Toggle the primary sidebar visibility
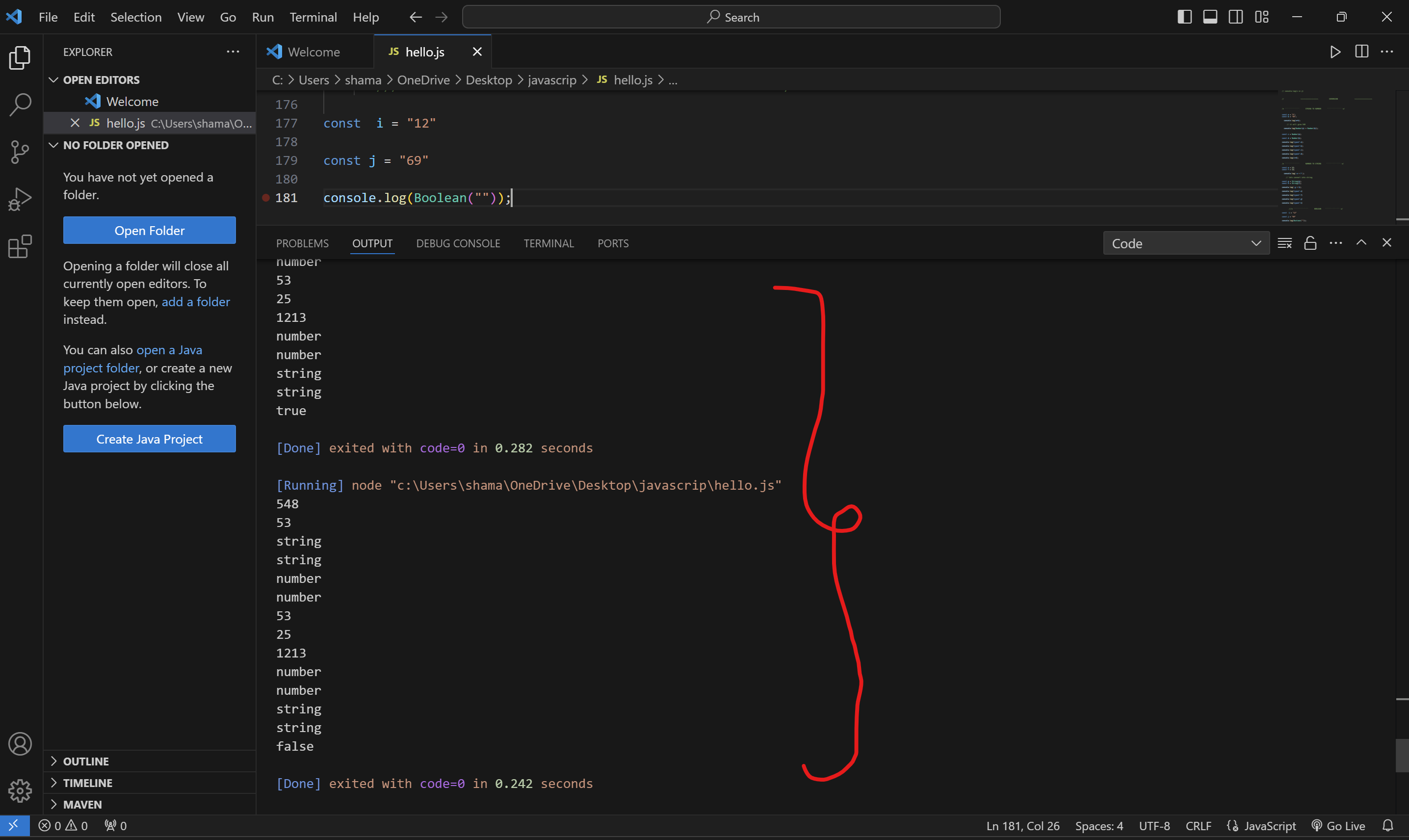This screenshot has height=840, width=1409. coord(1184,17)
